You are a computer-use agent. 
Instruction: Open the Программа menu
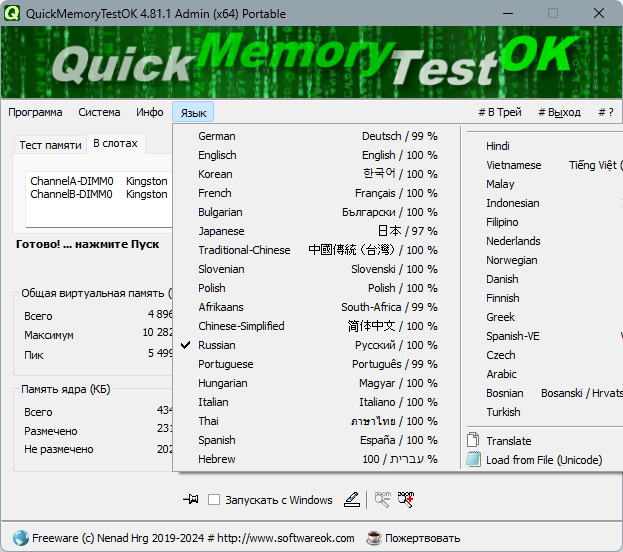pyautogui.click(x=35, y=112)
